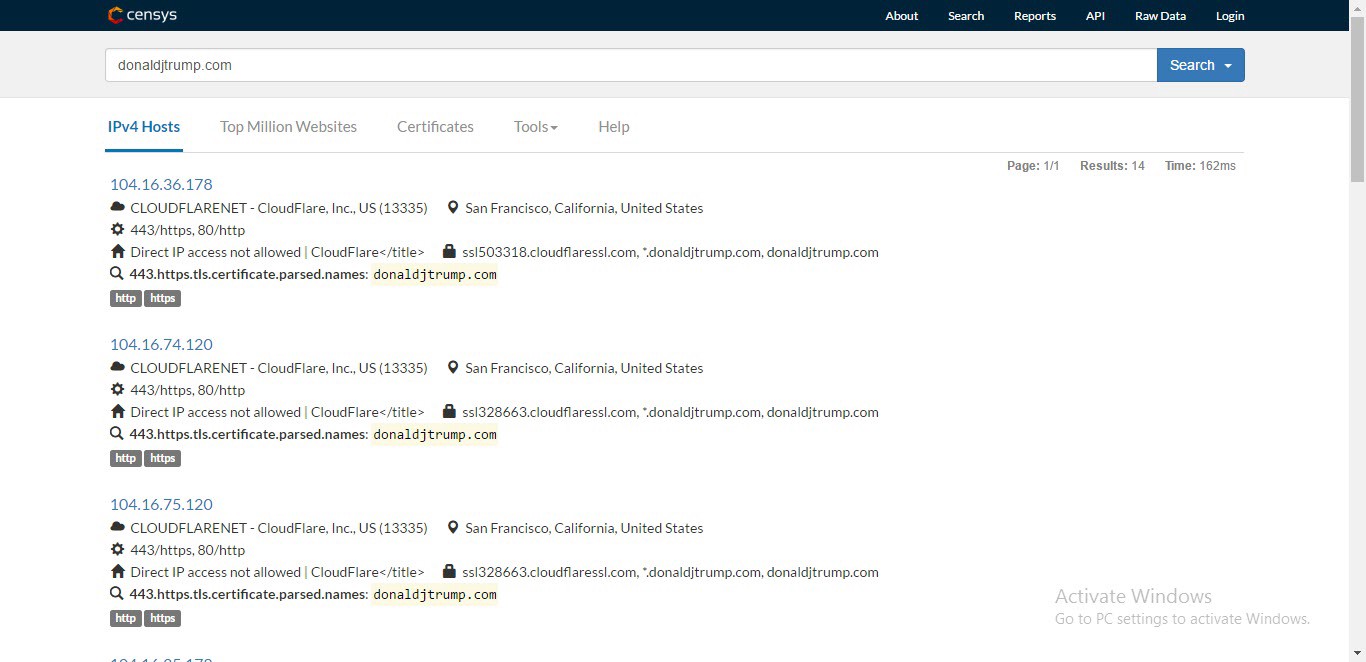Click the Censys logo
The height and width of the screenshot is (662, 1366).
[x=142, y=15]
